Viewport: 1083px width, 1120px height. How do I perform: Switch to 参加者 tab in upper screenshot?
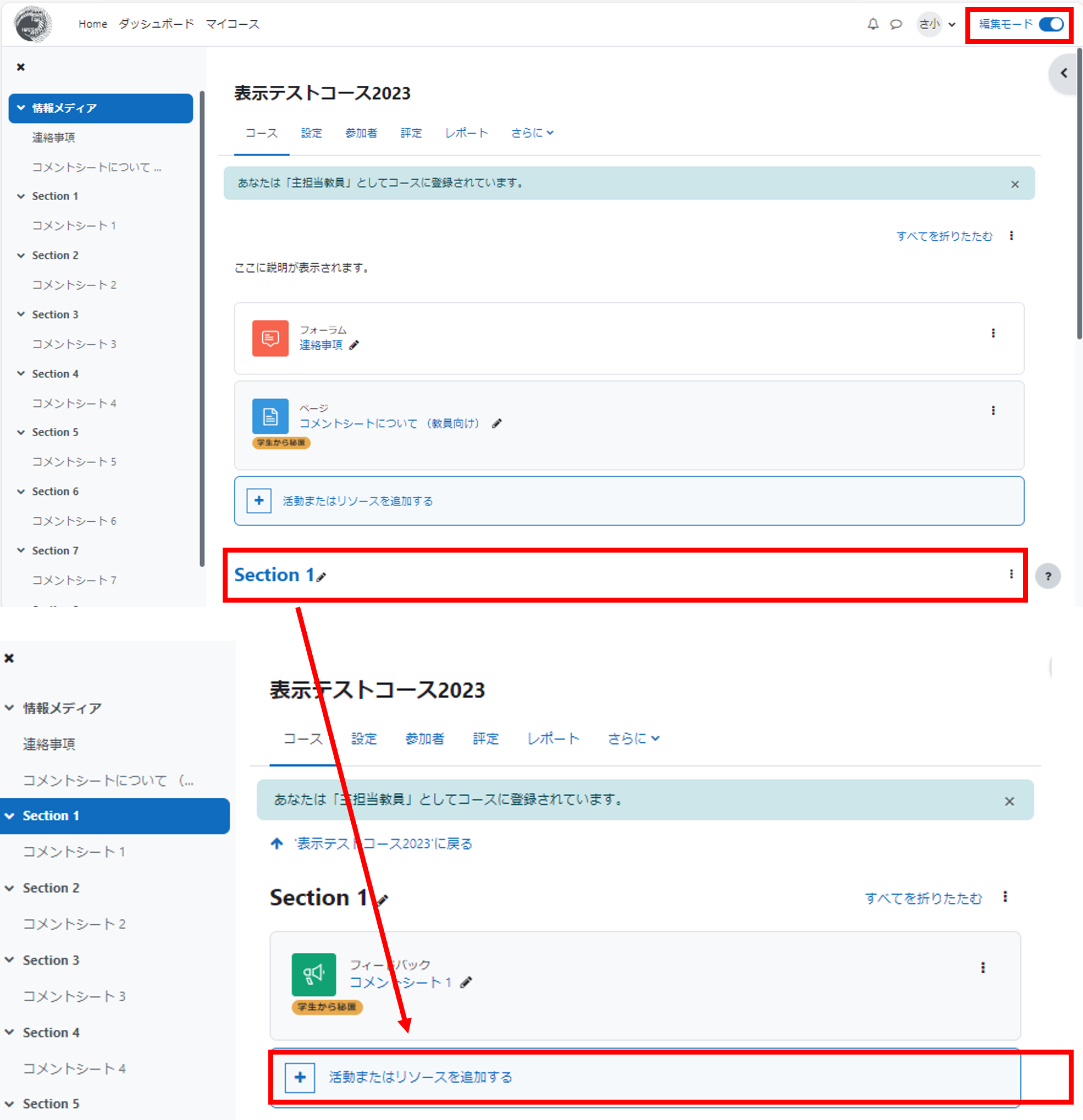pyautogui.click(x=361, y=133)
